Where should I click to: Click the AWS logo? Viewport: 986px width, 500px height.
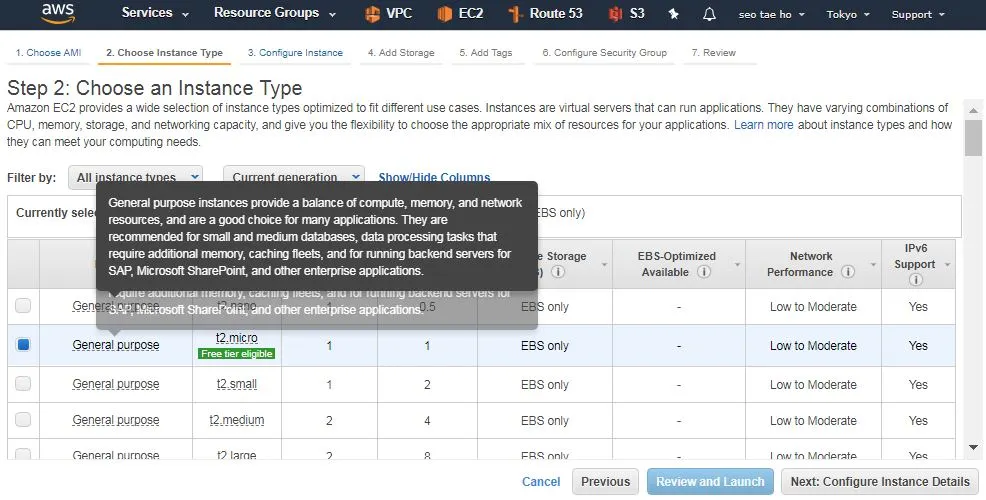tap(58, 14)
